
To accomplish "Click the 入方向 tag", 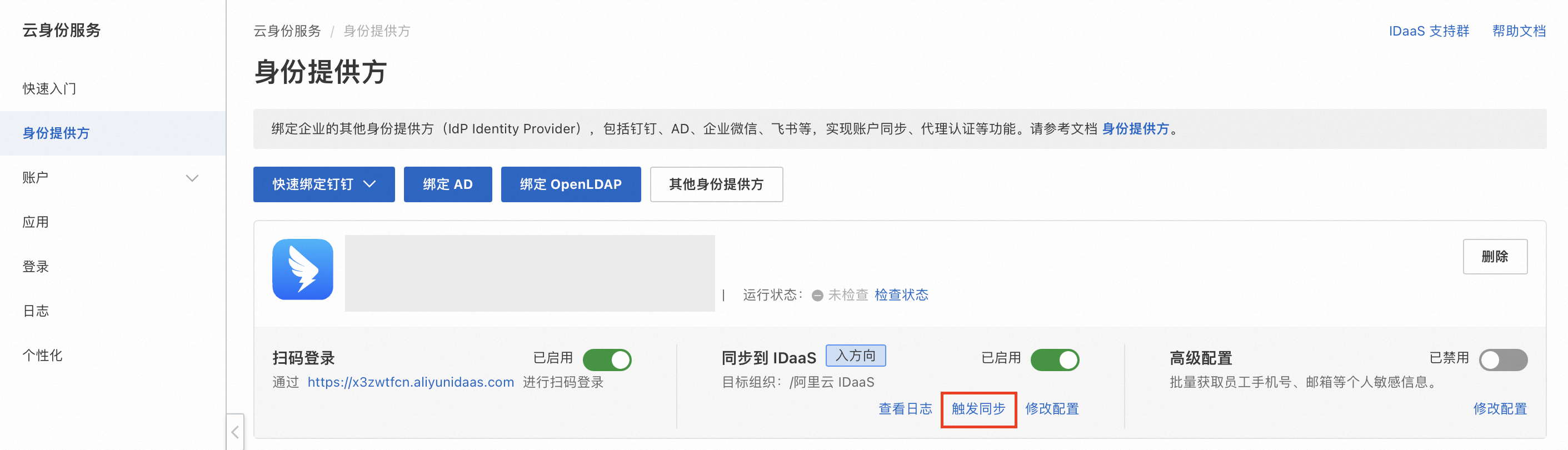I will (x=855, y=356).
